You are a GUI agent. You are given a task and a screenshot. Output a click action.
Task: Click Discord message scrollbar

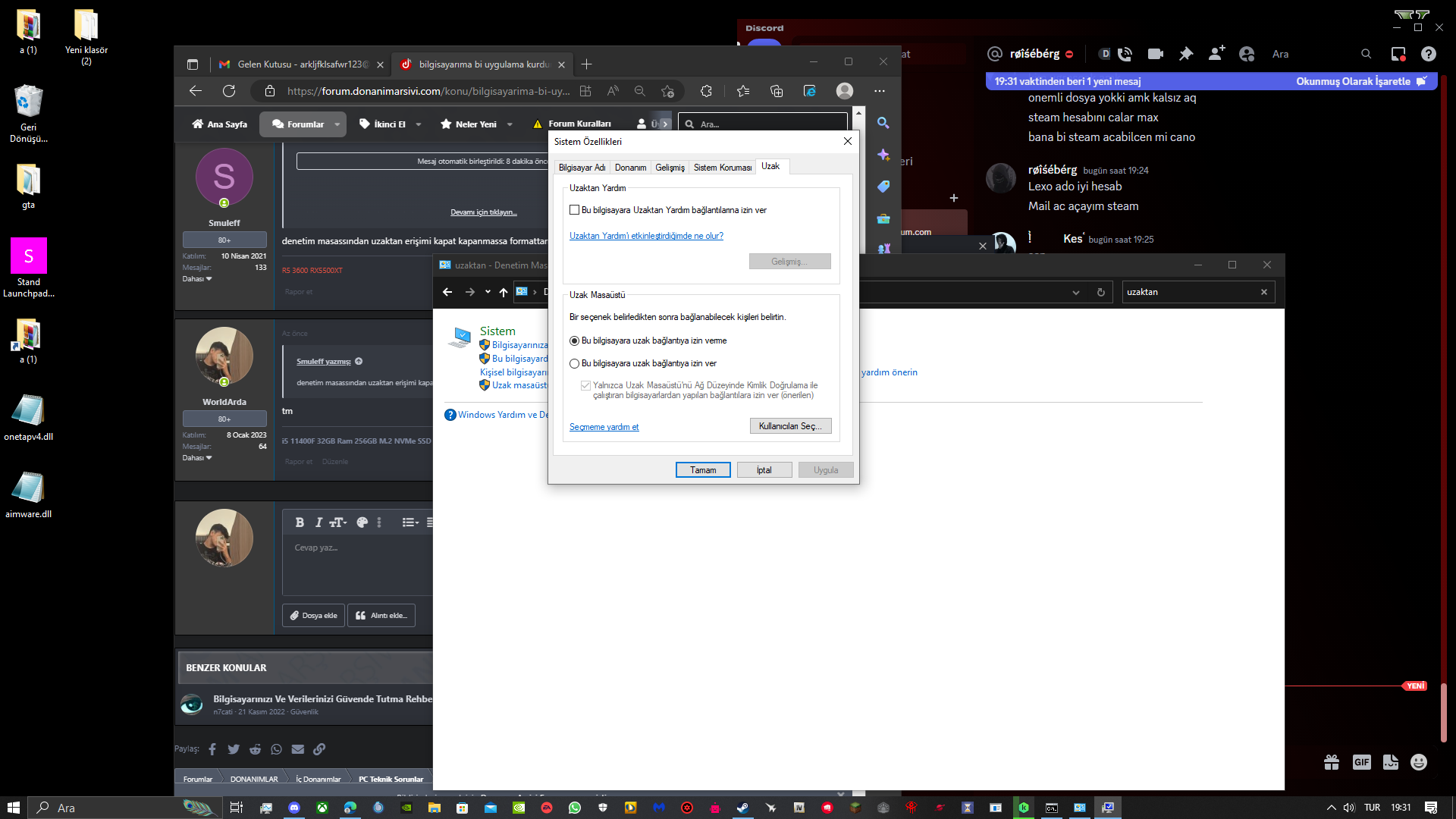point(1444,713)
